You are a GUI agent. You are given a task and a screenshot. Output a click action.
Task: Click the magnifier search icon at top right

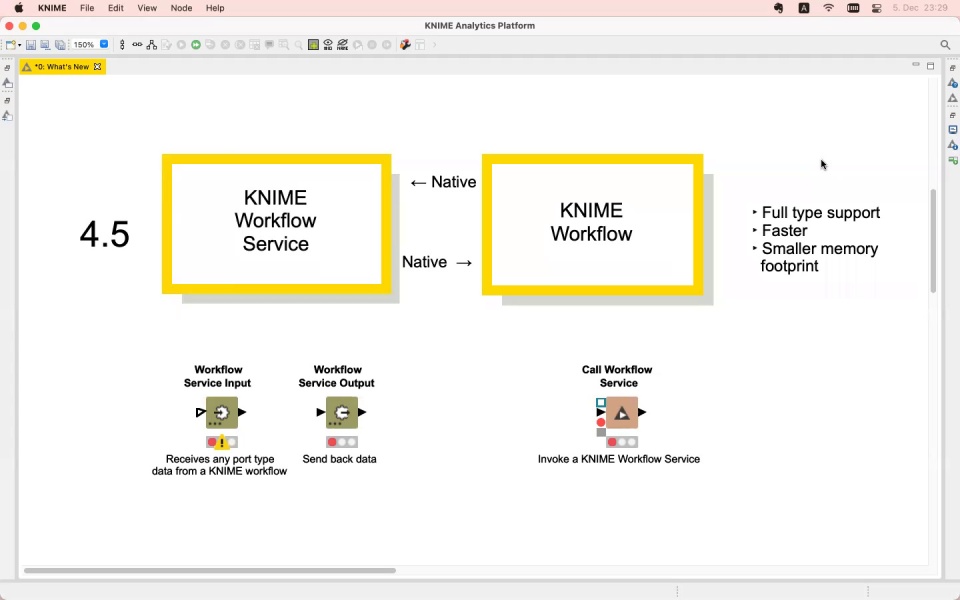click(x=945, y=45)
